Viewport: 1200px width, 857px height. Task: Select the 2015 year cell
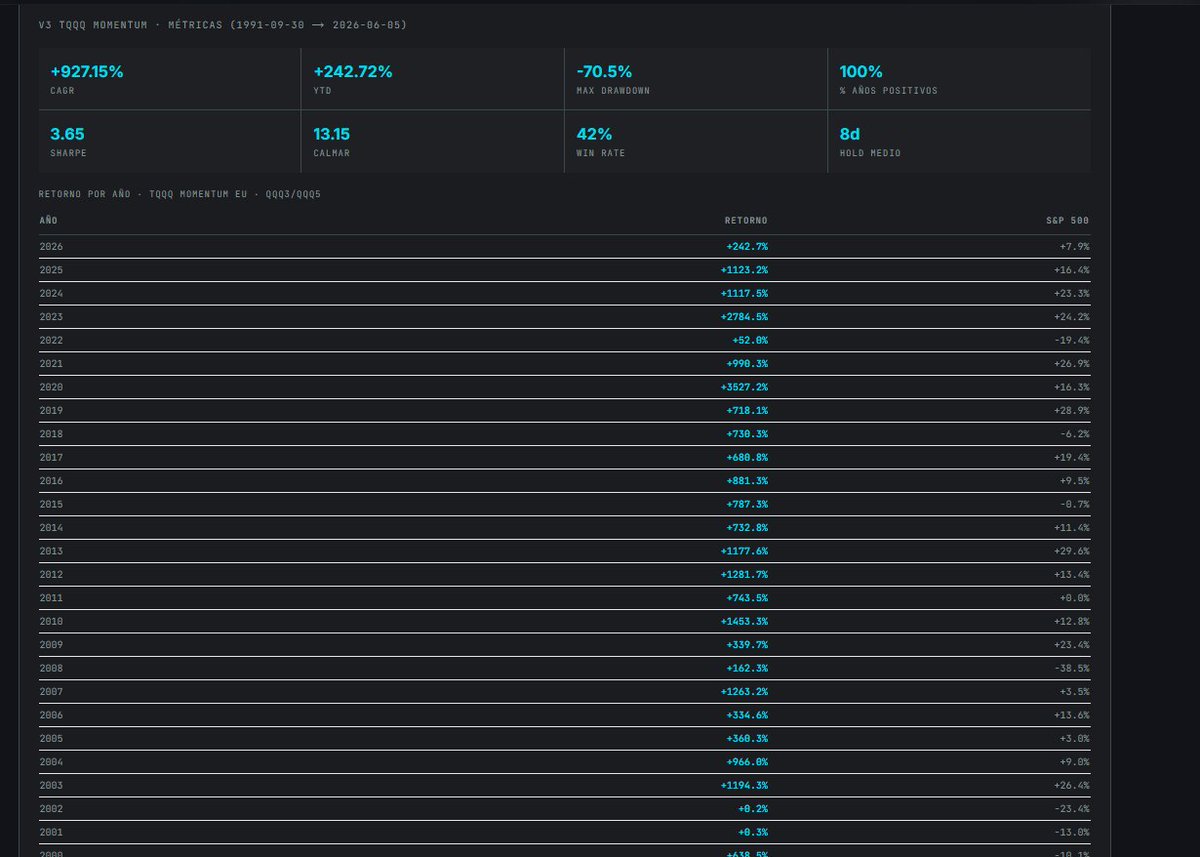click(x=51, y=504)
